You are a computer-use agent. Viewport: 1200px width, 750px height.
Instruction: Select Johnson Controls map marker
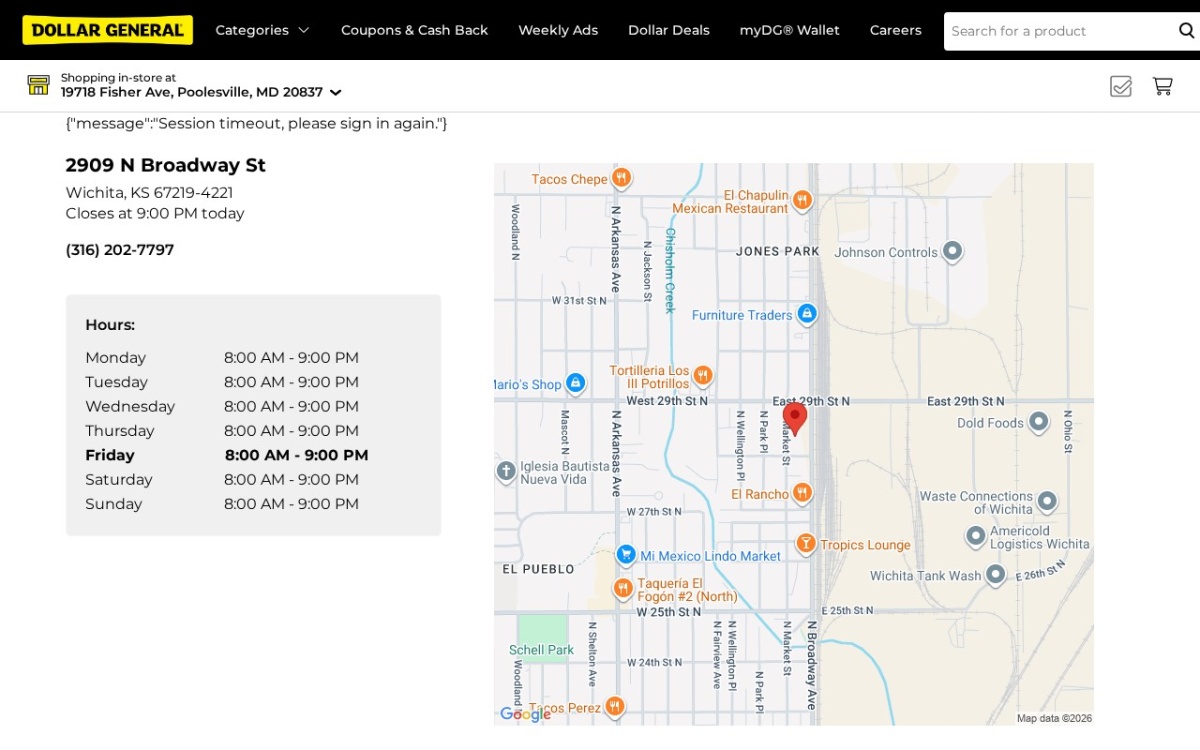click(x=952, y=251)
